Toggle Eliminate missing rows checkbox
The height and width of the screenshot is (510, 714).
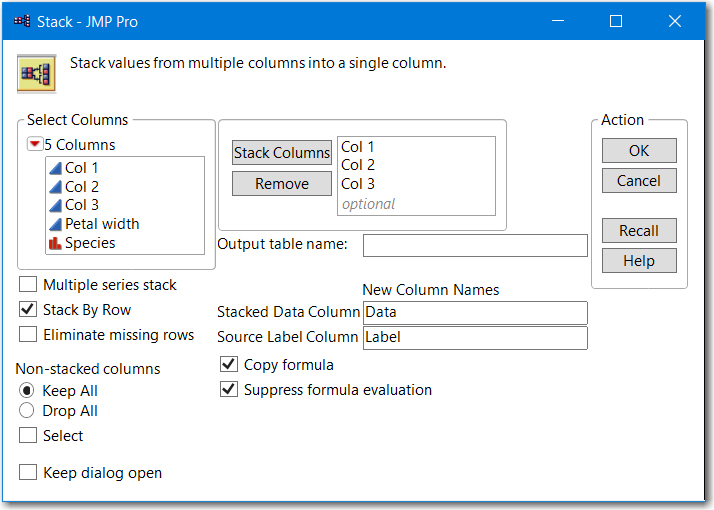(28, 335)
